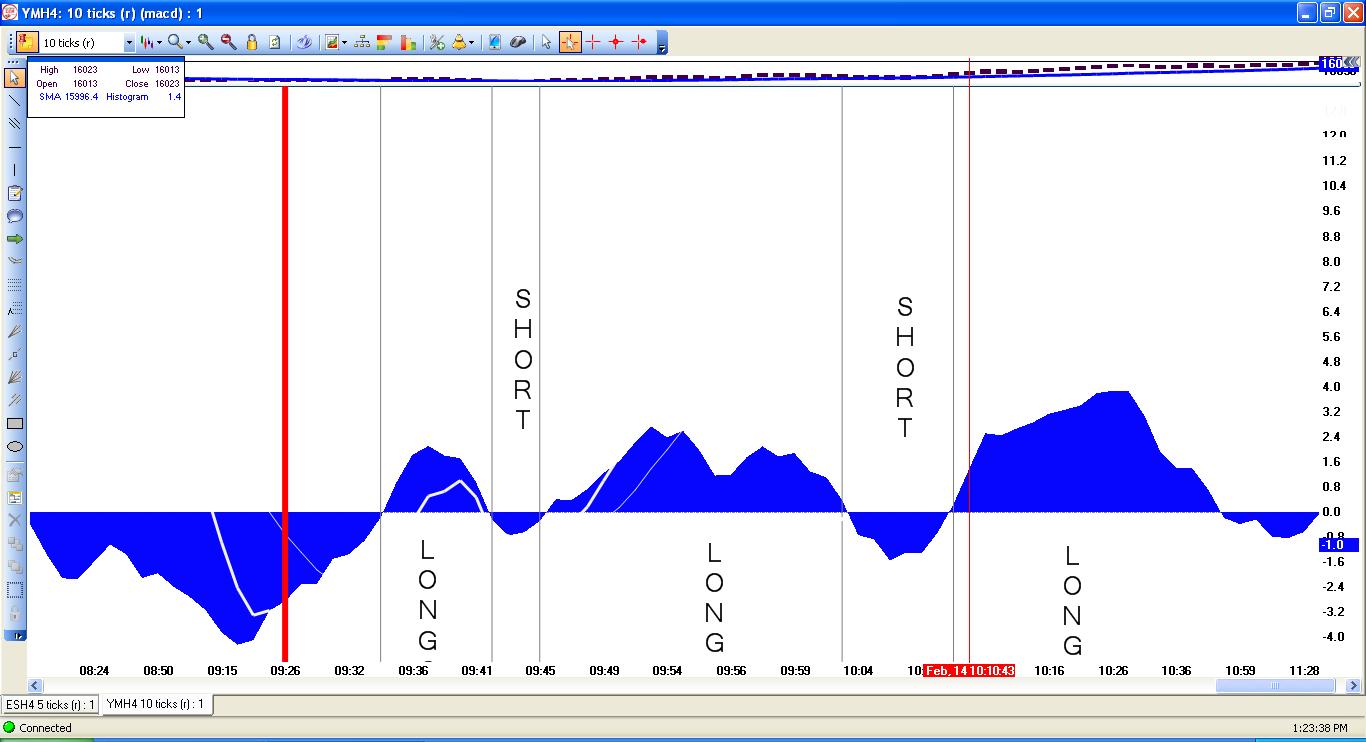This screenshot has width=1366, height=742.
Task: Click the red date label Feb, 14 10:10:43
Action: [x=969, y=670]
